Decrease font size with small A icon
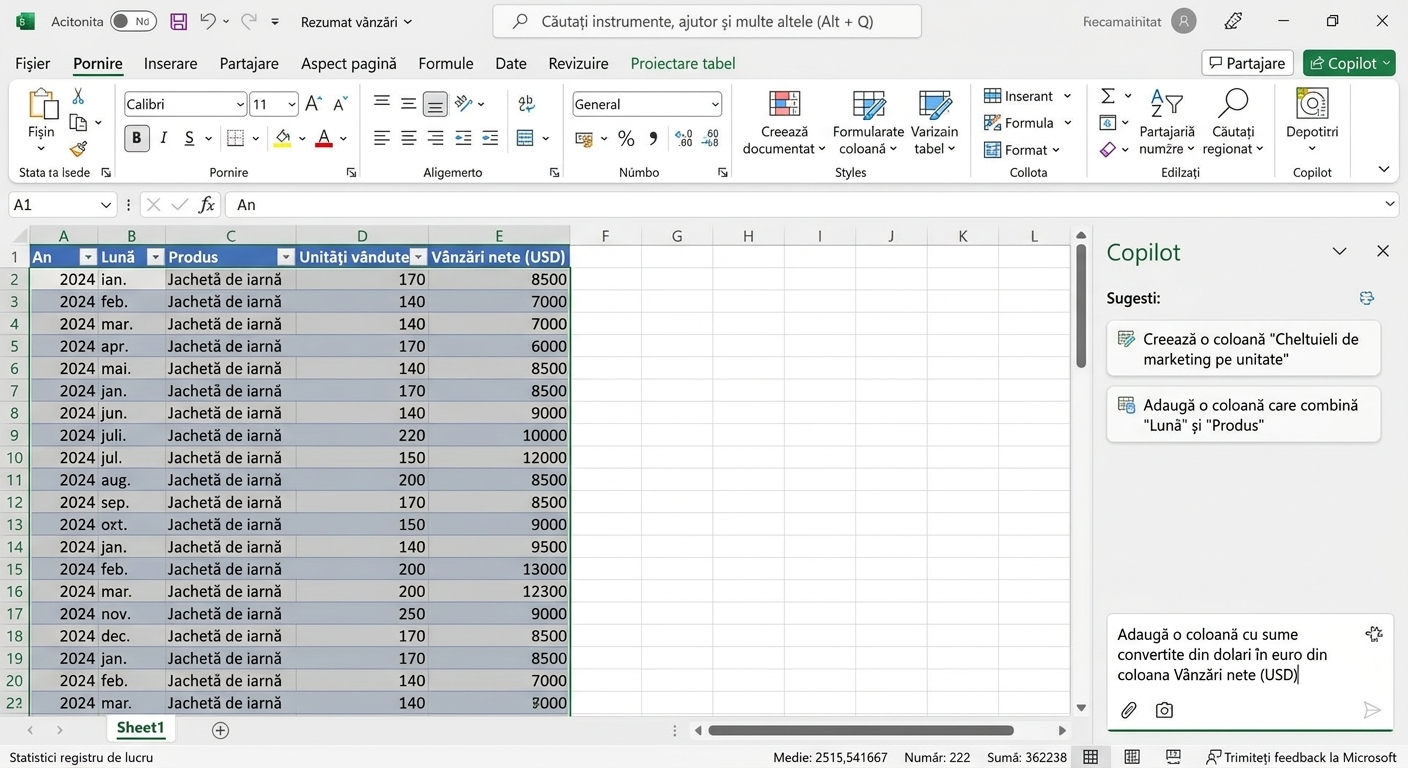 tap(340, 104)
